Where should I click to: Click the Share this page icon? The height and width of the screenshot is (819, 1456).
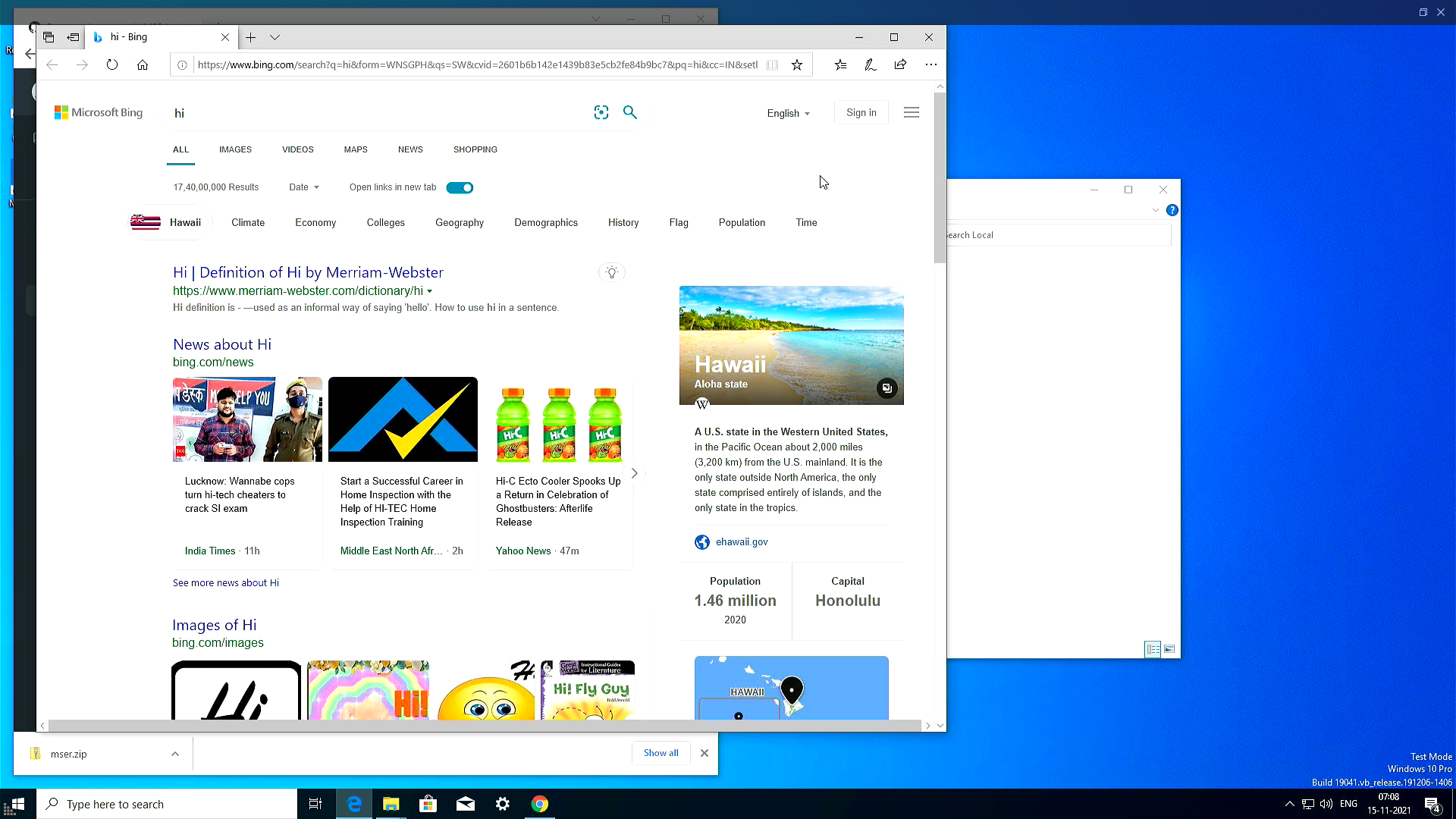900,65
